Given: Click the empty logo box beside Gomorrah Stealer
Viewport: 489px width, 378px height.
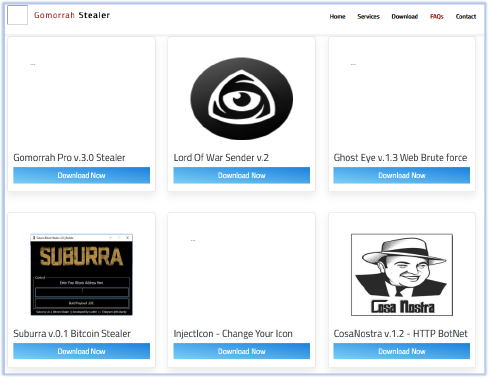Looking at the screenshot, I should tap(17, 15).
